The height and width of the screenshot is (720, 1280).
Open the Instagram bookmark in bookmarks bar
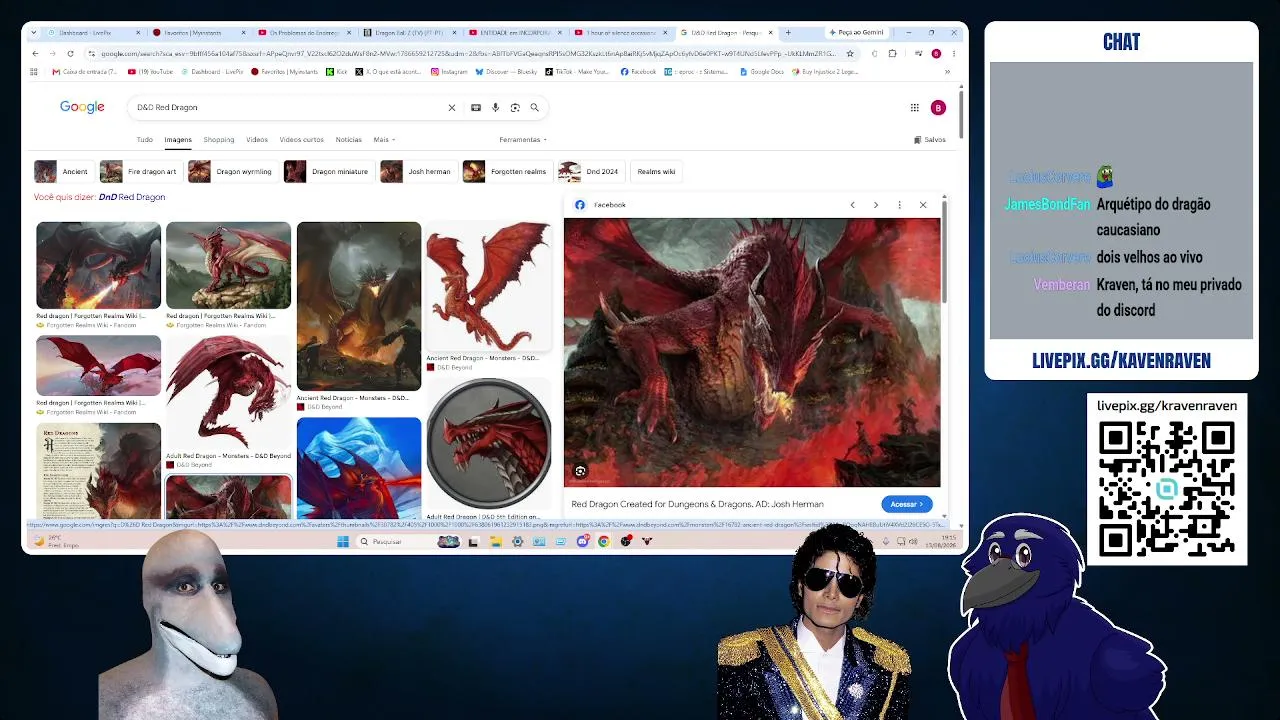pyautogui.click(x=449, y=72)
